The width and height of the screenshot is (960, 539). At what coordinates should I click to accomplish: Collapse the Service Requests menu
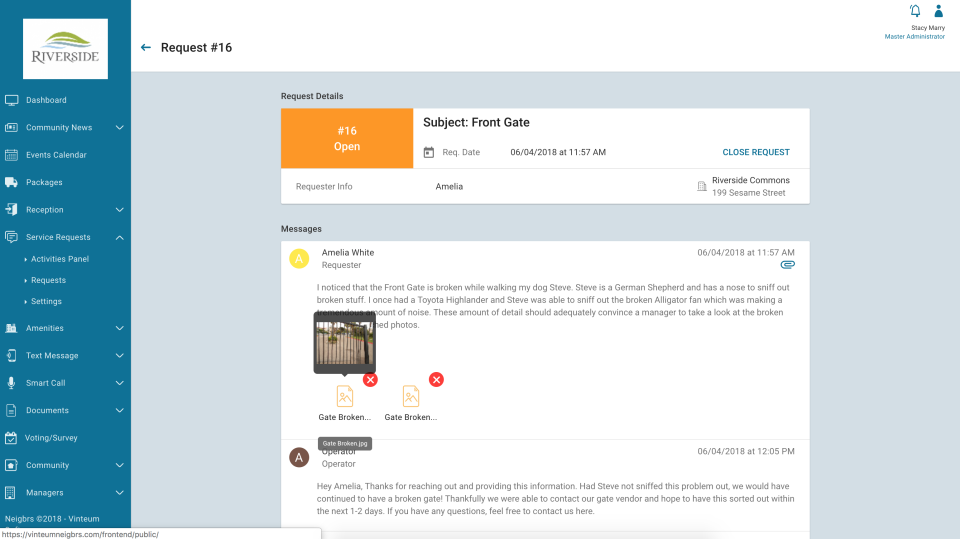119,237
